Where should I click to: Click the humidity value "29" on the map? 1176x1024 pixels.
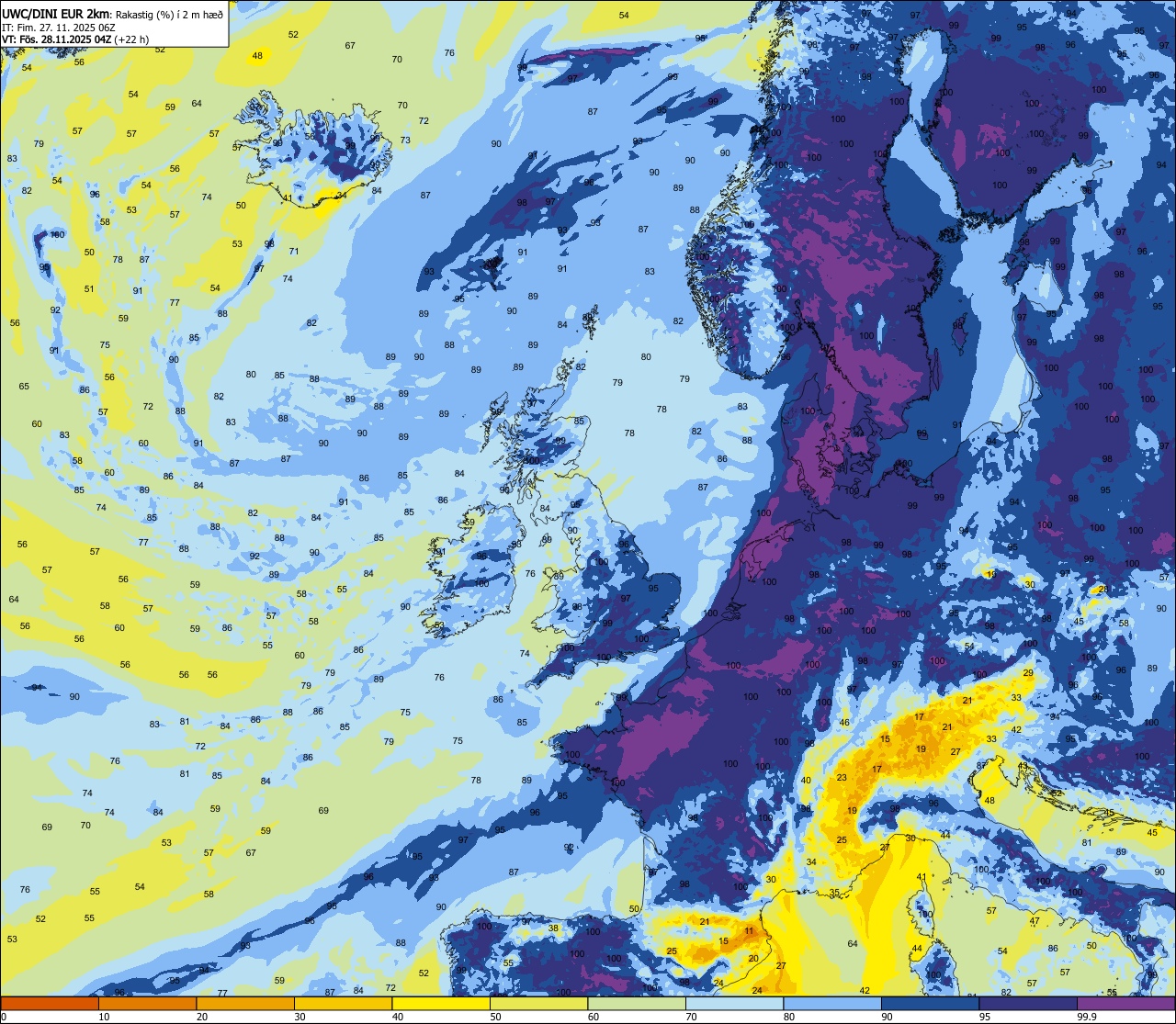coord(1028,673)
